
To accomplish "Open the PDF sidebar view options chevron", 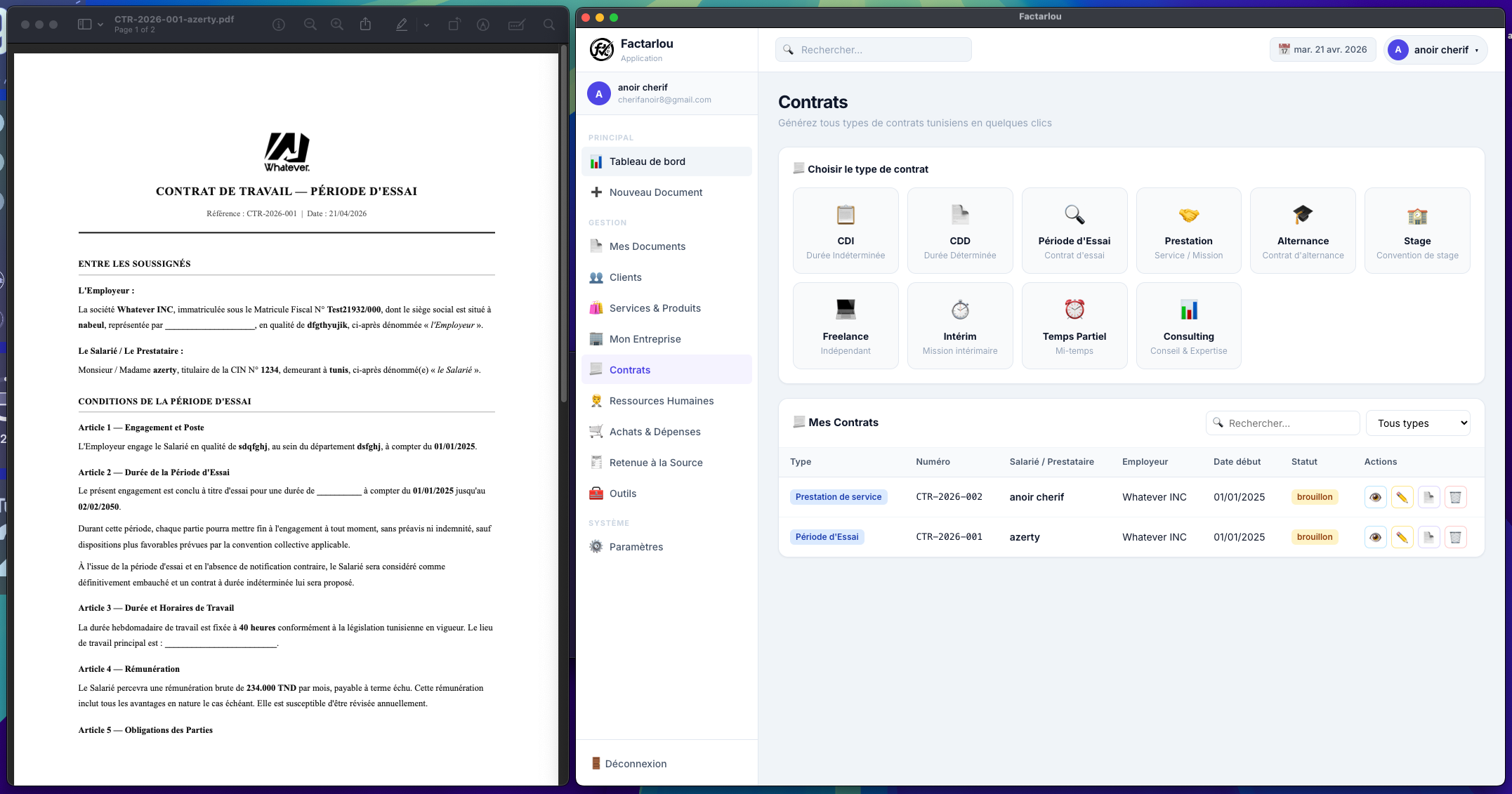I will point(100,25).
